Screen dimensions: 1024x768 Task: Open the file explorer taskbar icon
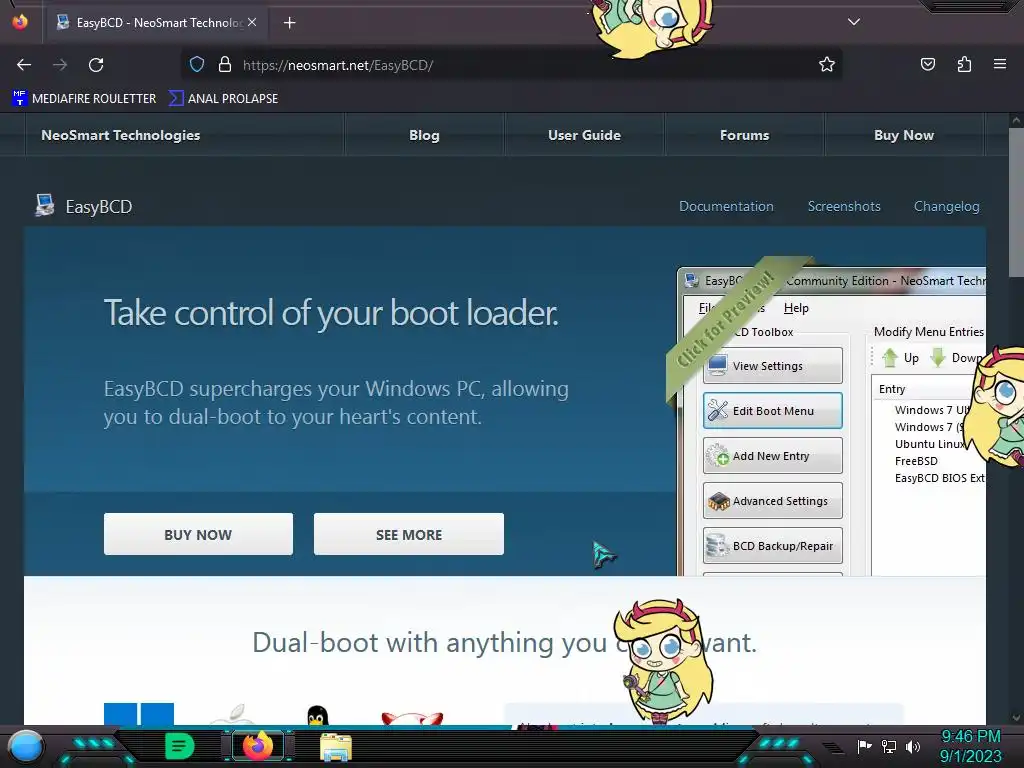[x=336, y=747]
